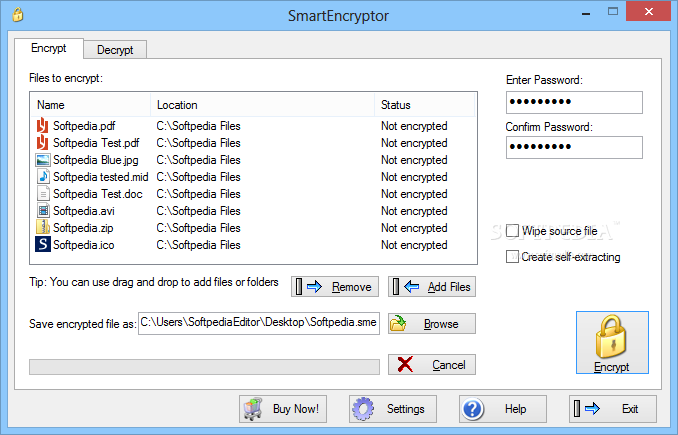Click the Cancel button label
The image size is (678, 435).
pos(449,365)
